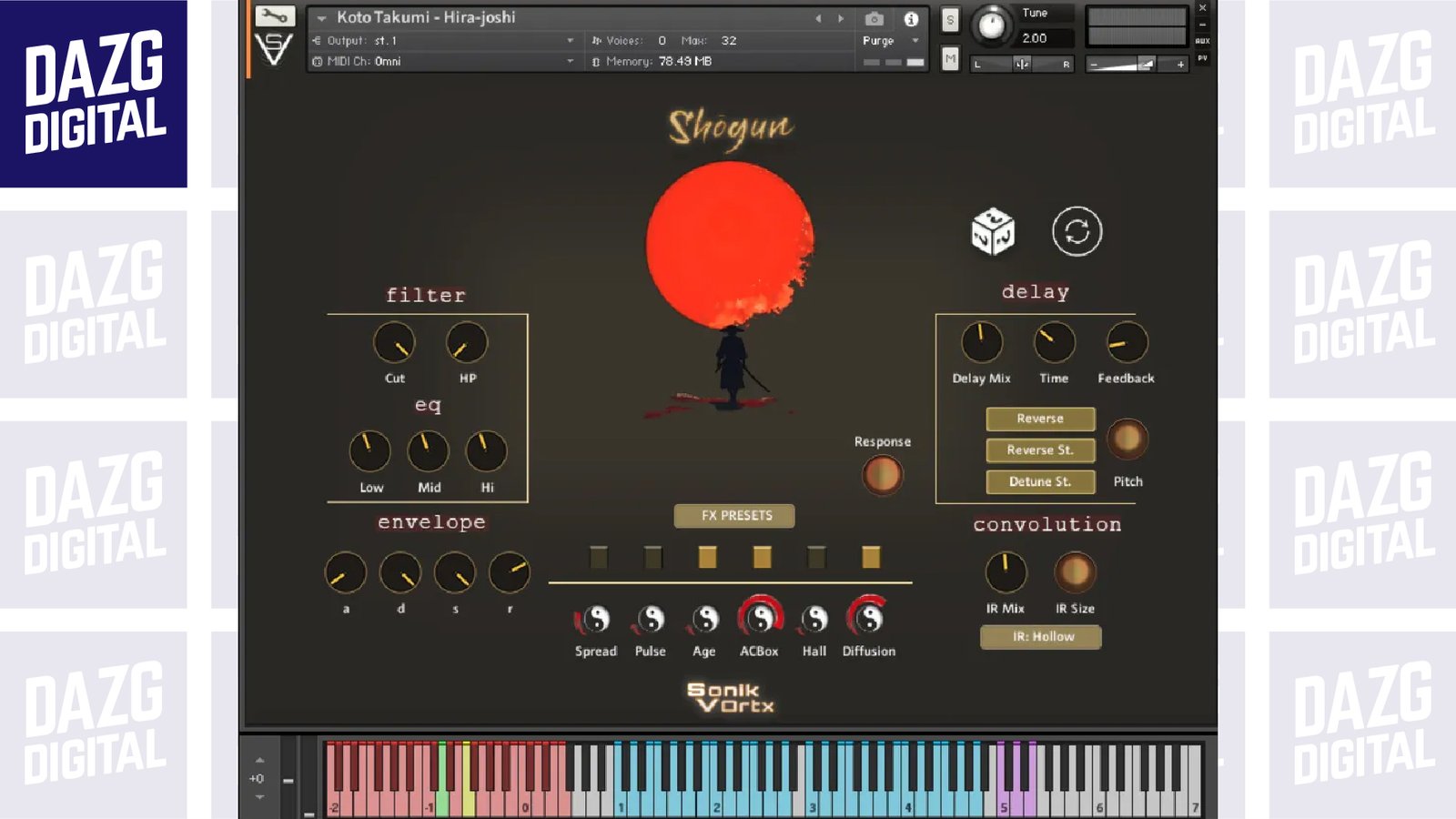Click the Hall yin-yang knob
The width and height of the screenshot is (1456, 819).
coord(814,620)
